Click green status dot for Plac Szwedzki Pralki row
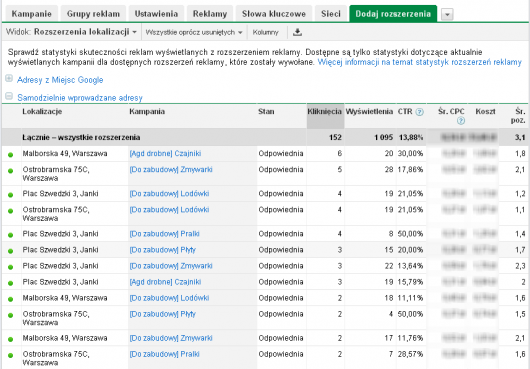 point(10,235)
